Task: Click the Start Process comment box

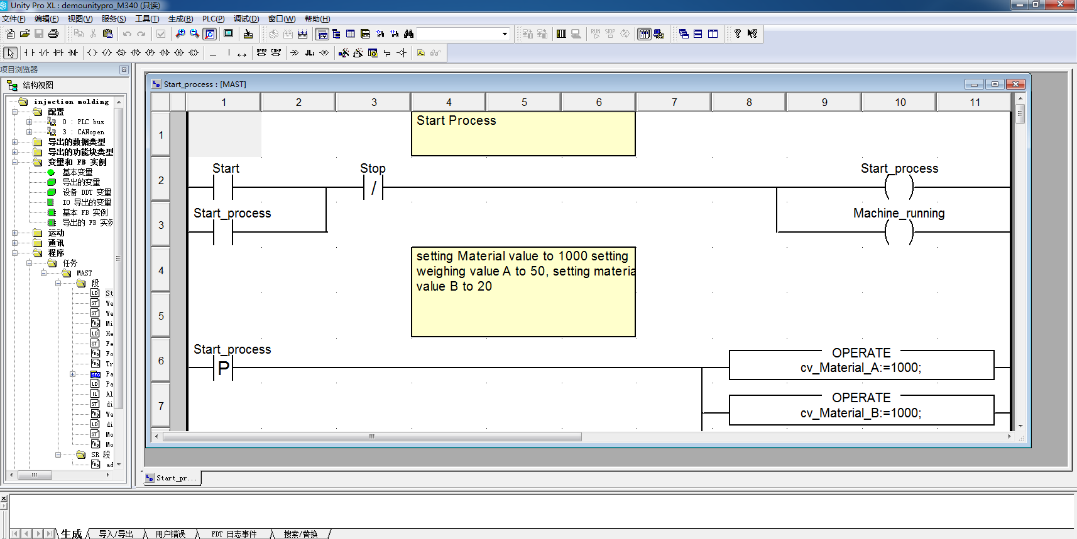Action: coord(523,134)
